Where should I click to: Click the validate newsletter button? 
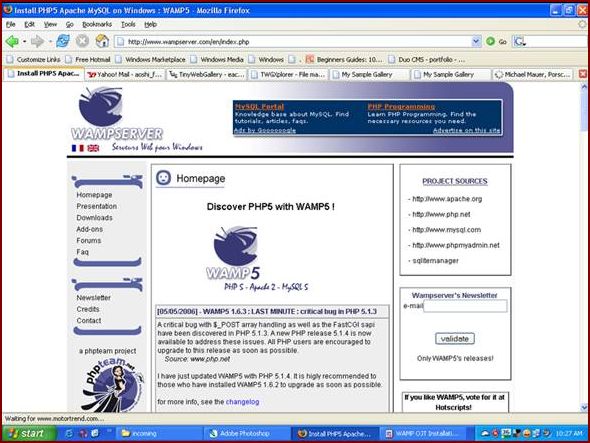coord(455,339)
